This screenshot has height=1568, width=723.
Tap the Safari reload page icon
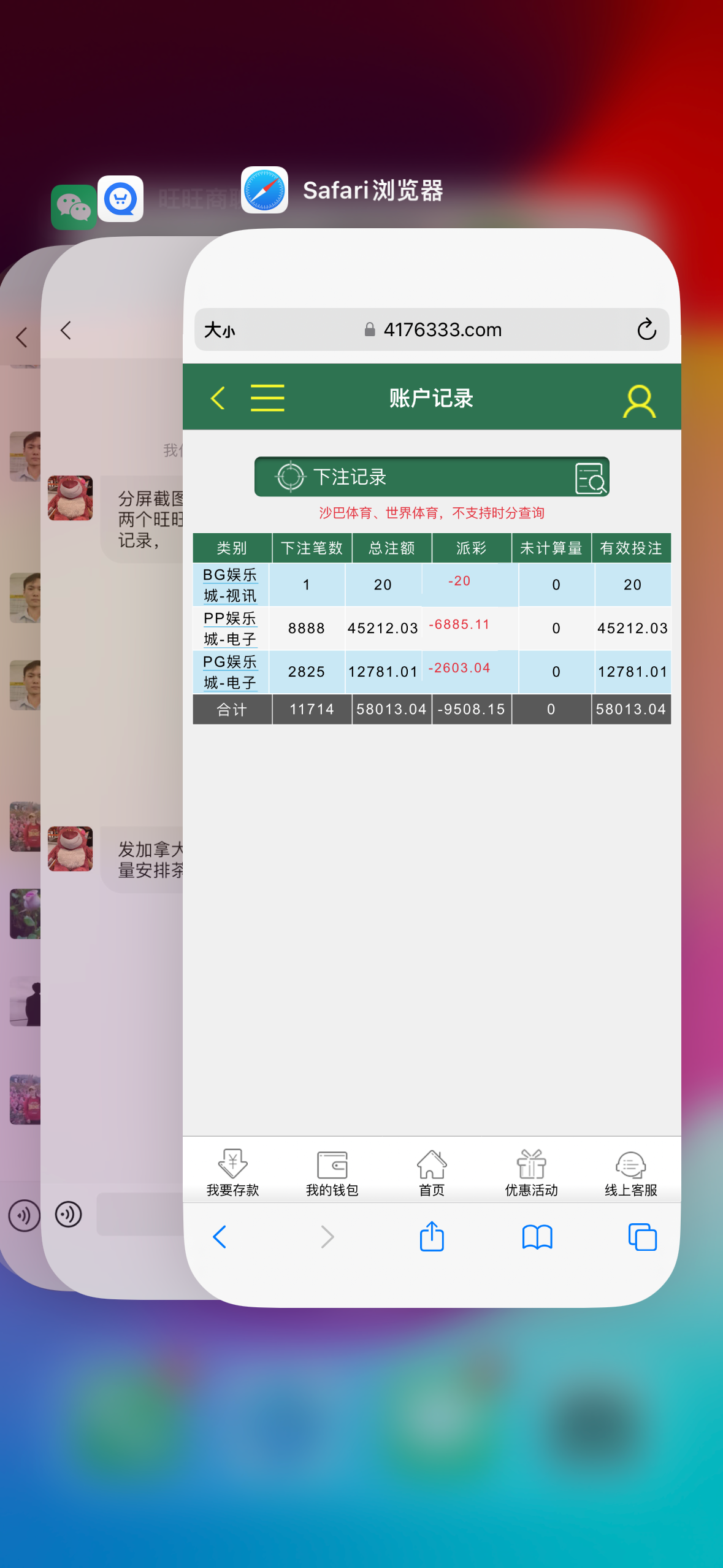pos(646,330)
